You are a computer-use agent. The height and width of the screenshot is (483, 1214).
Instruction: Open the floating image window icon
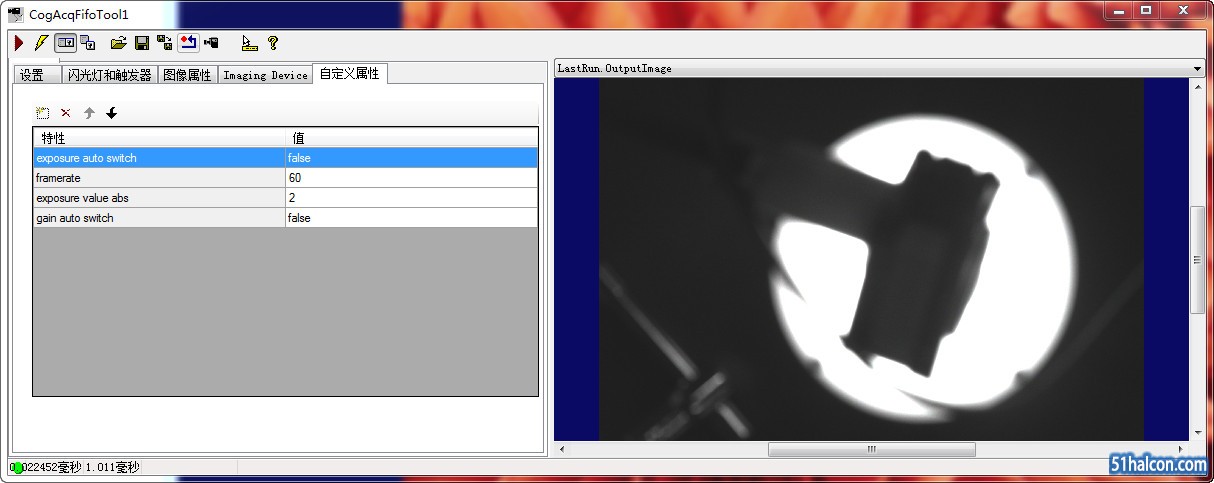pos(88,43)
